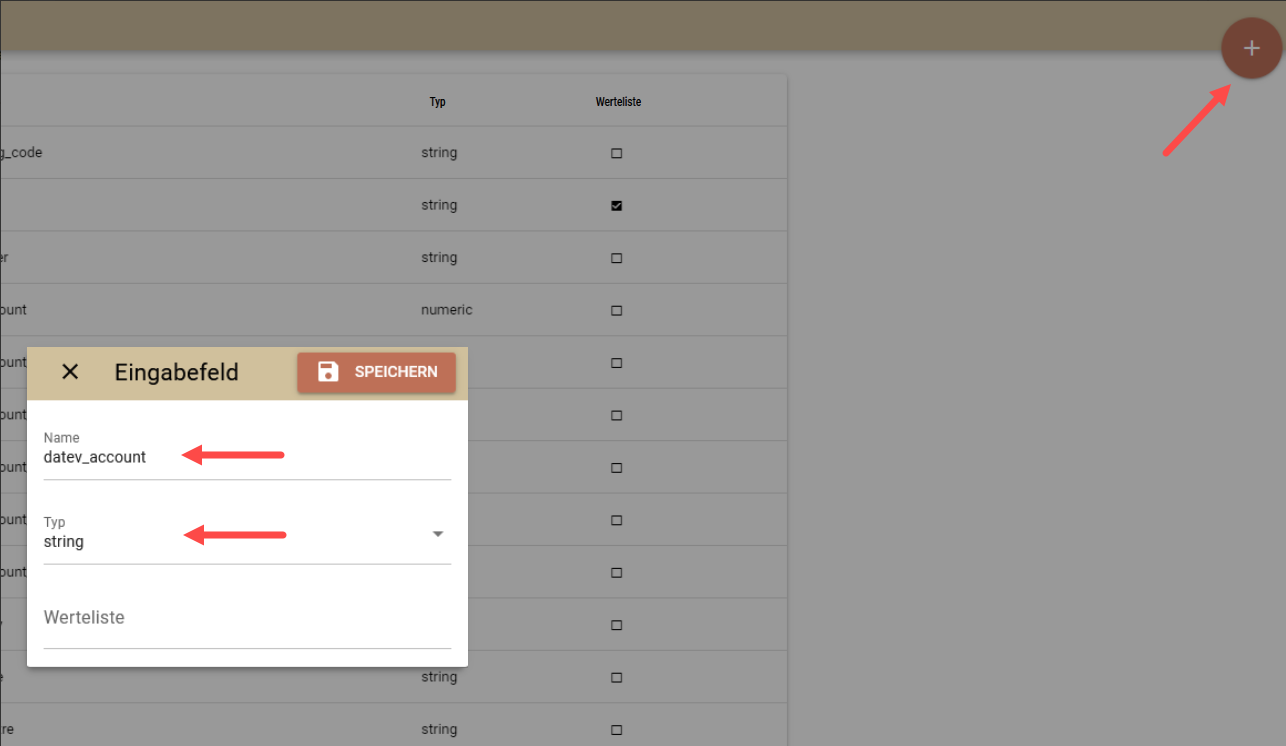
Task: Tick the Werteliste checkbox in the row ending 're'
Action: 616,729
